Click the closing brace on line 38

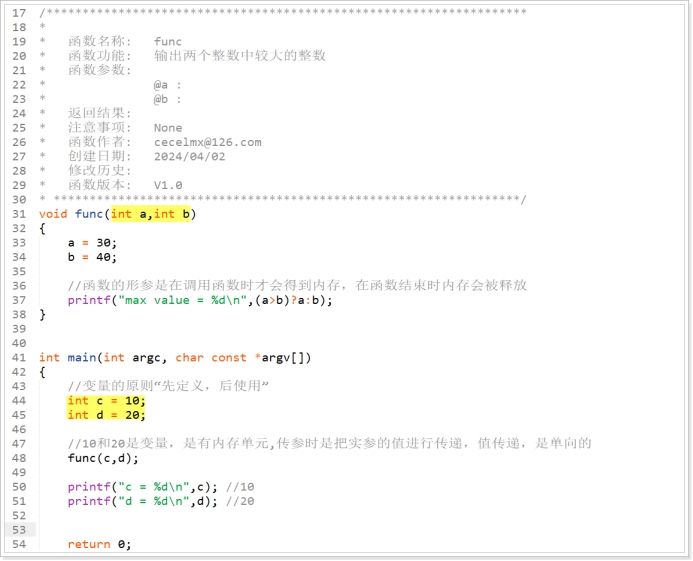pos(42,315)
